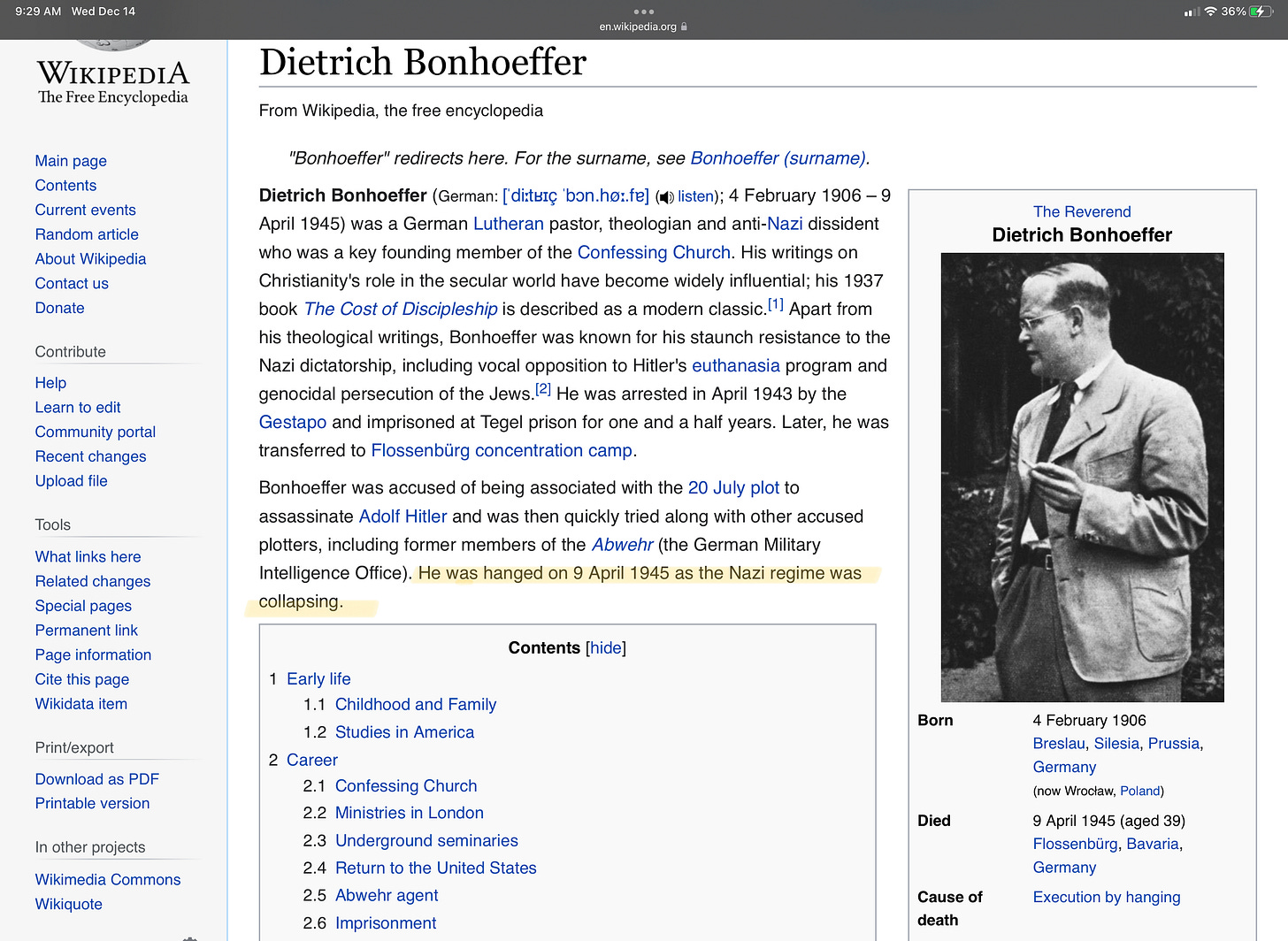Open Help in Contribute section
Viewport: 1288px width, 941px height.
(x=50, y=383)
